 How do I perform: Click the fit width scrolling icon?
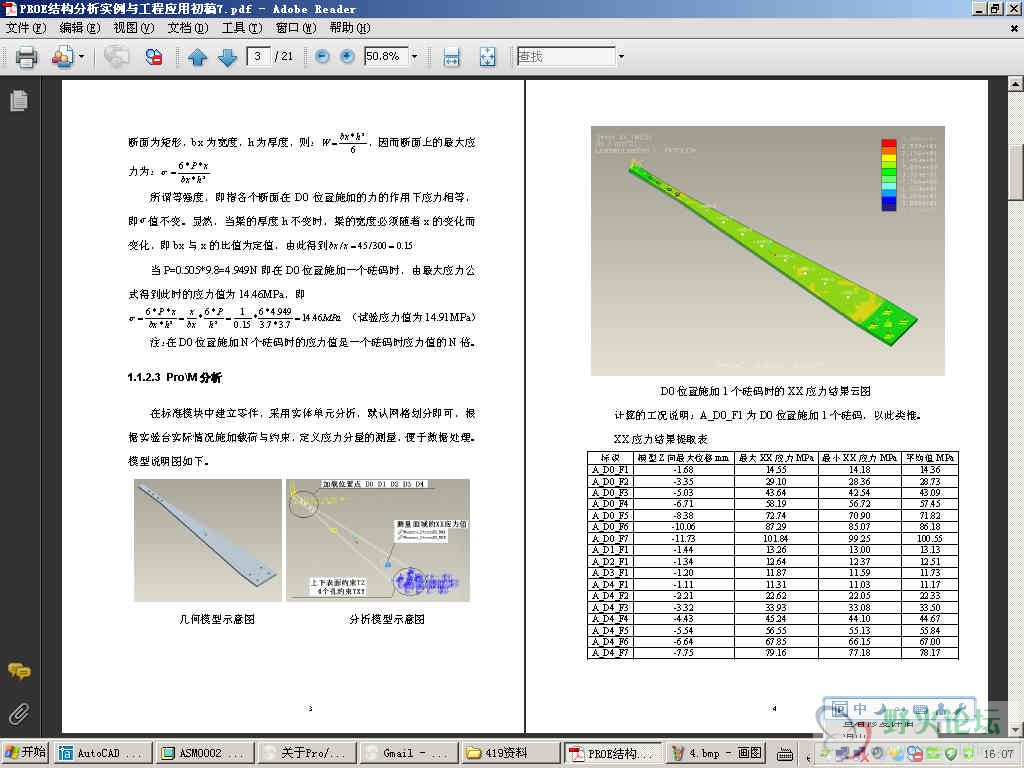pos(451,57)
